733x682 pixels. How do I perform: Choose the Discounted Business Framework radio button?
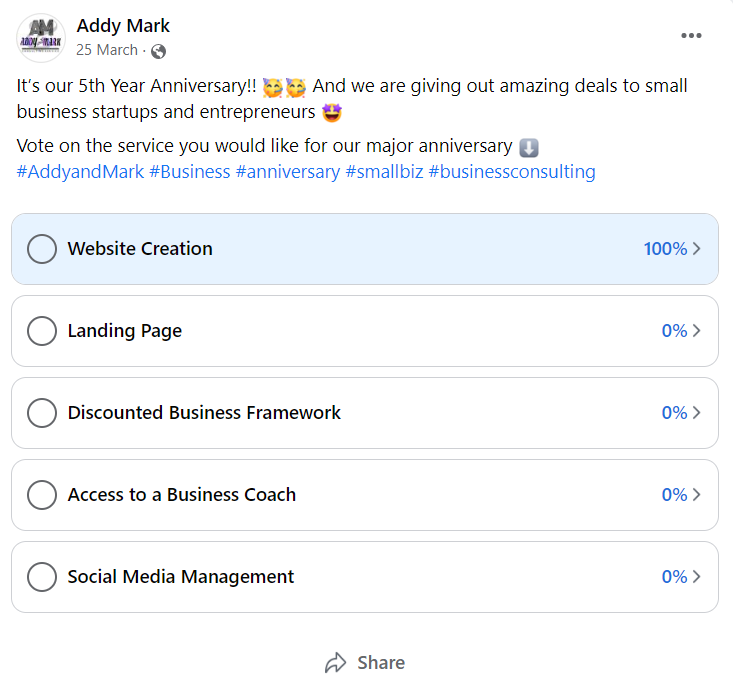[x=42, y=413]
